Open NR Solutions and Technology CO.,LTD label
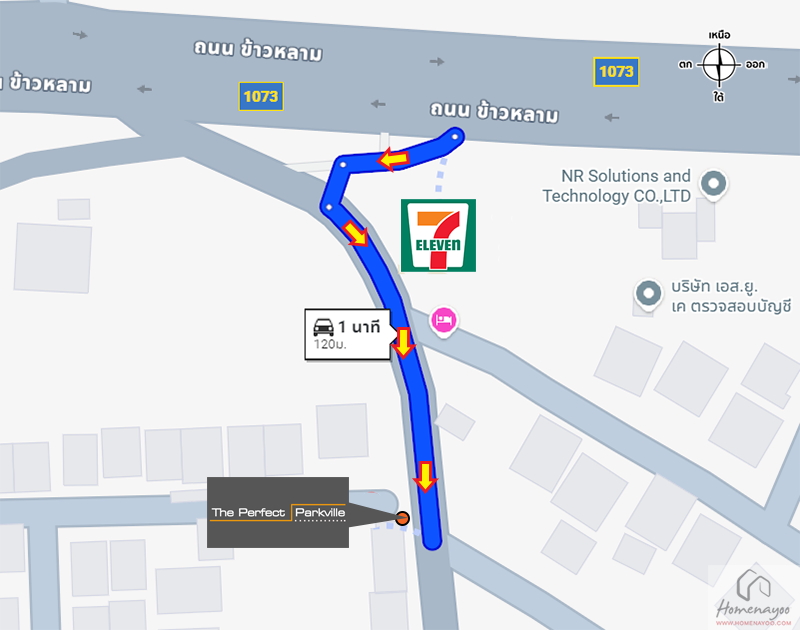Viewport: 800px width, 630px height. pos(616,186)
